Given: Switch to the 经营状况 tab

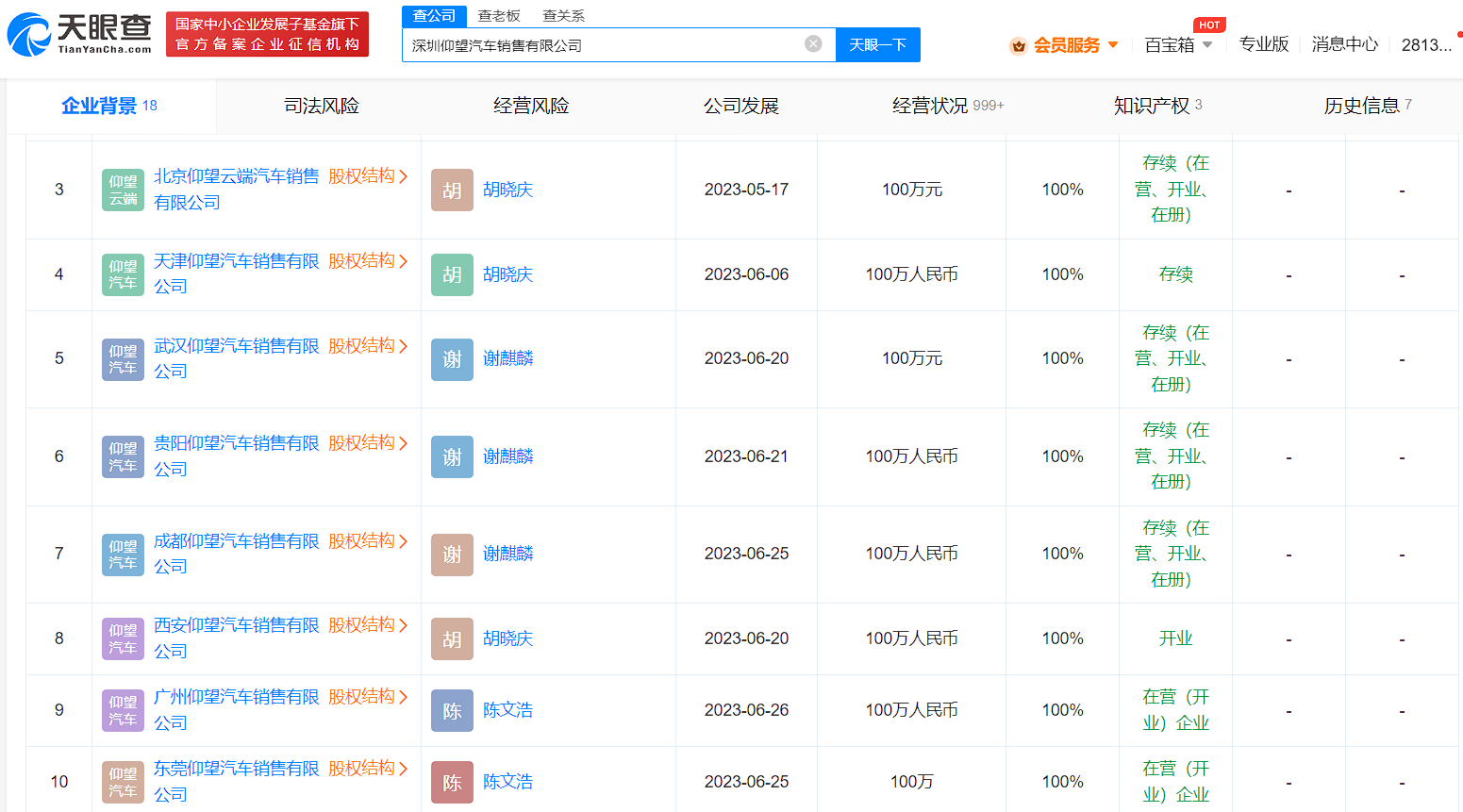Looking at the screenshot, I should click(948, 106).
